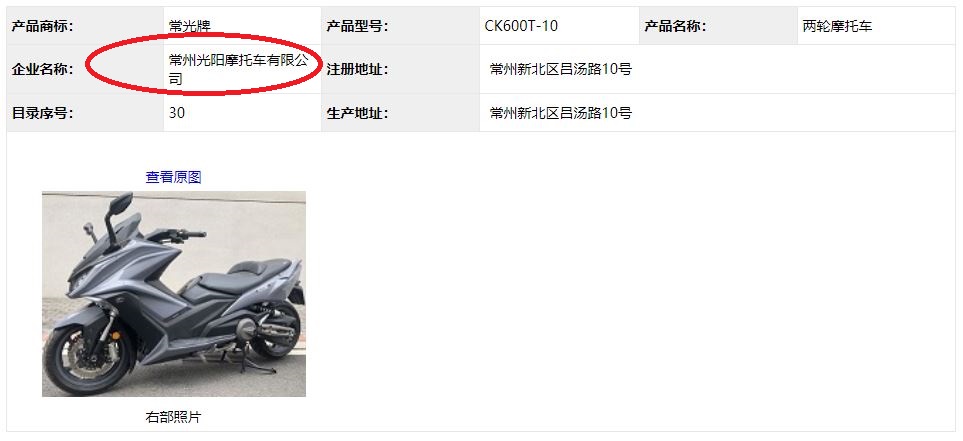Image resolution: width=963 pixels, height=441 pixels.
Task: Click the 两轮摩托车 product name value
Action: (x=837, y=26)
